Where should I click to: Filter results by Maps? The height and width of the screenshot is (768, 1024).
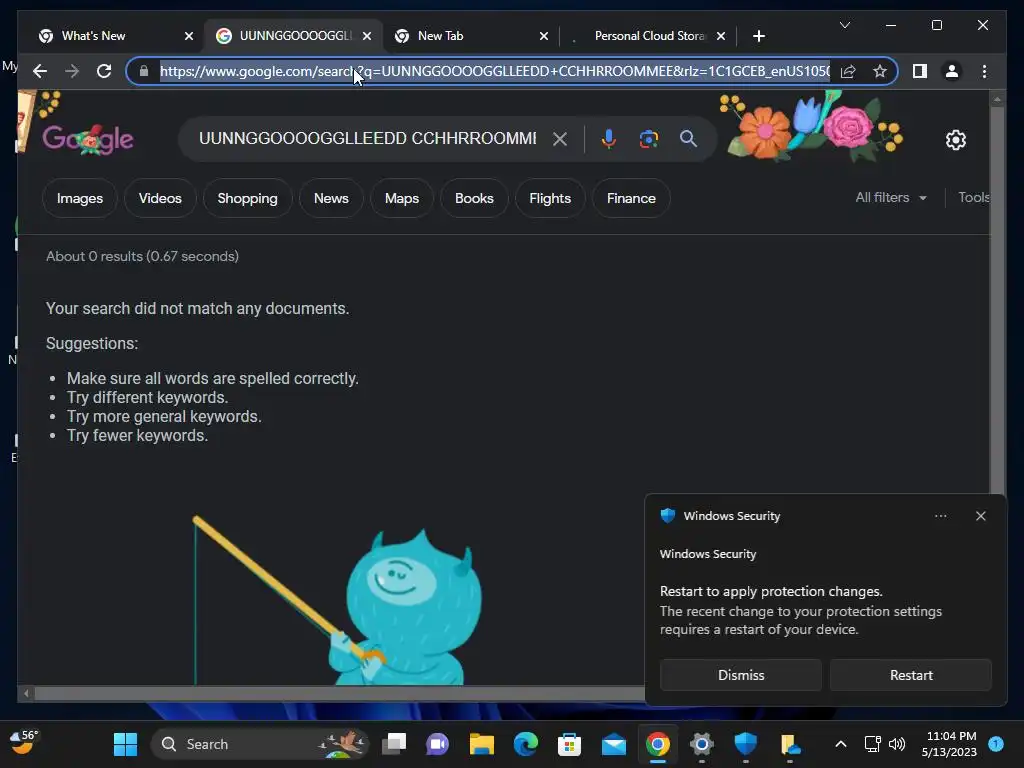tap(402, 199)
